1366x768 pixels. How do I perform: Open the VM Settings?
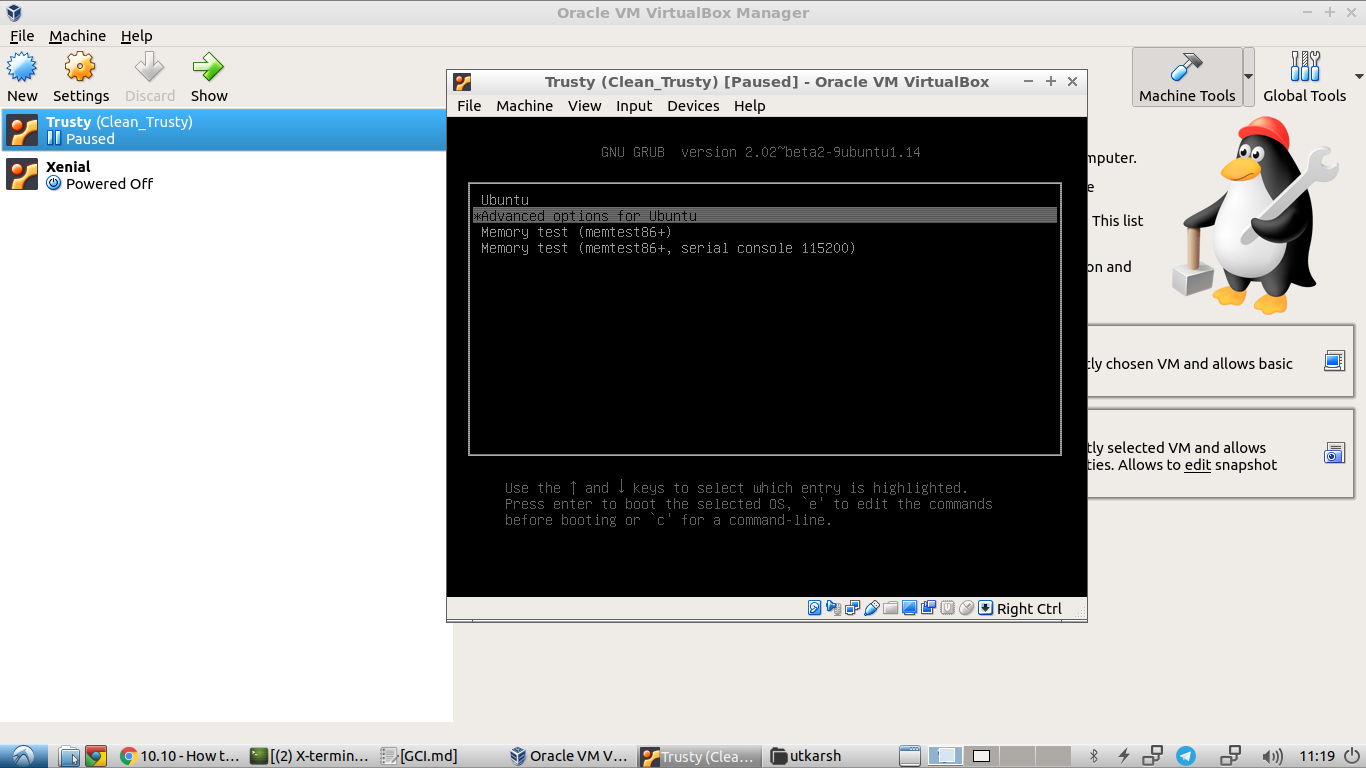tap(80, 75)
